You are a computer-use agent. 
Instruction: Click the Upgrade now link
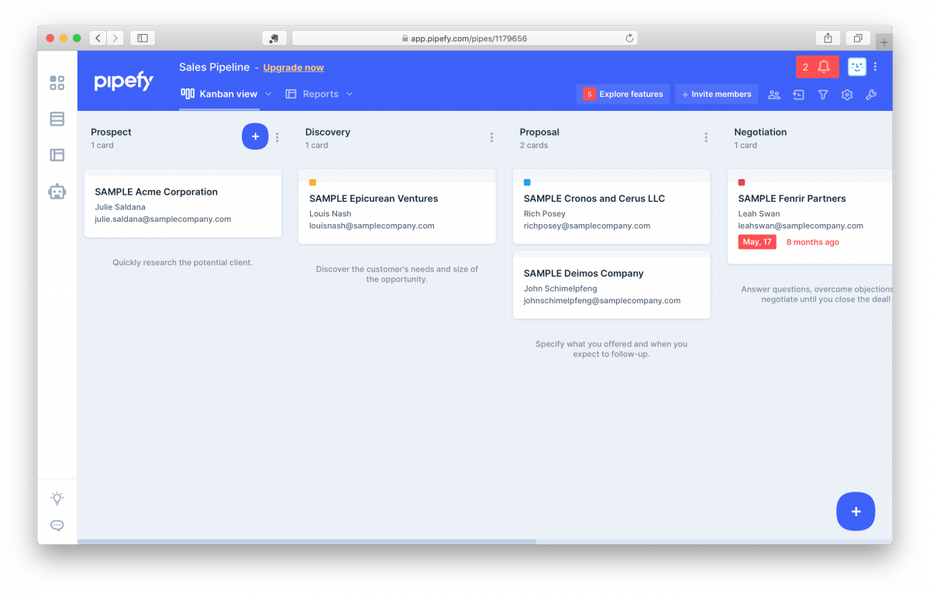click(x=294, y=68)
